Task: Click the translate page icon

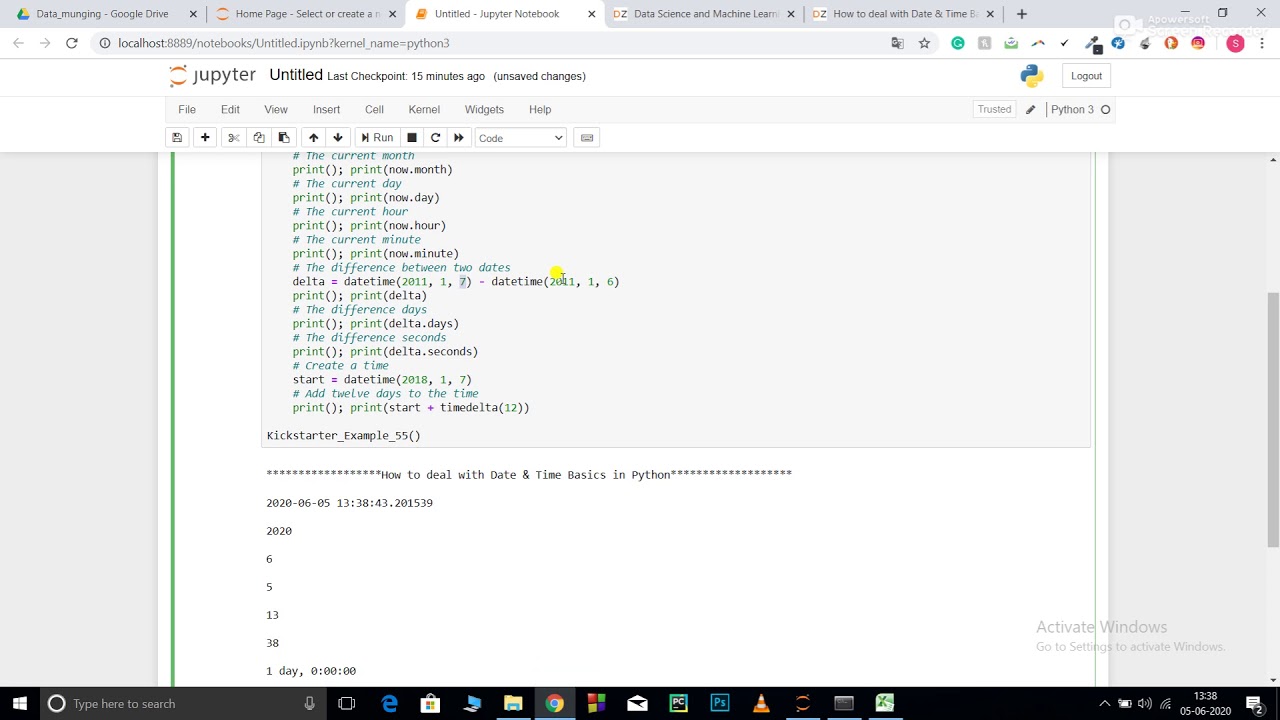Action: tap(897, 43)
